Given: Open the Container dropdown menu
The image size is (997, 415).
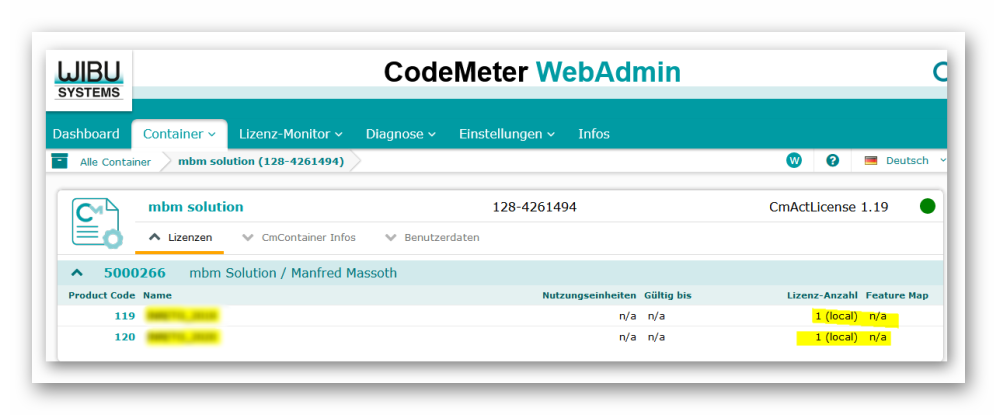Looking at the screenshot, I should pyautogui.click(x=179, y=134).
